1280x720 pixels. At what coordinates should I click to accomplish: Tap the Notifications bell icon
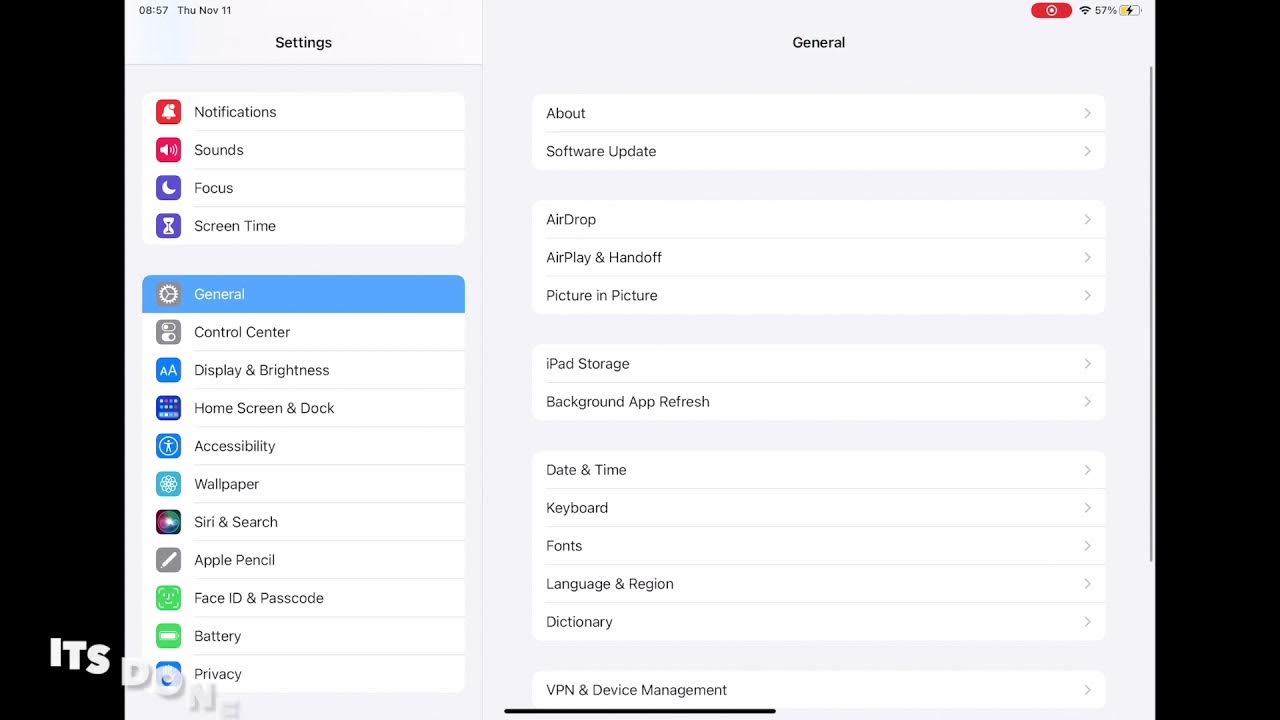[168, 112]
